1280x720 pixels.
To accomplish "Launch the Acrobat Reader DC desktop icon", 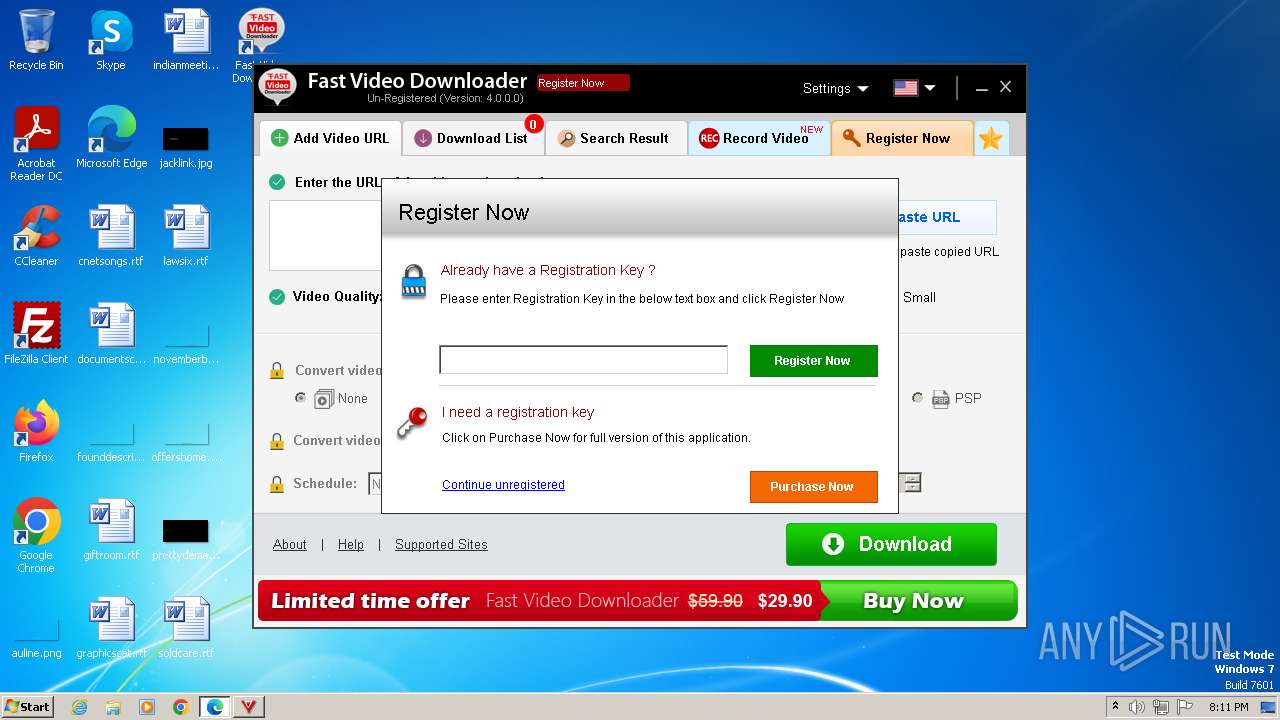I will click(x=36, y=143).
